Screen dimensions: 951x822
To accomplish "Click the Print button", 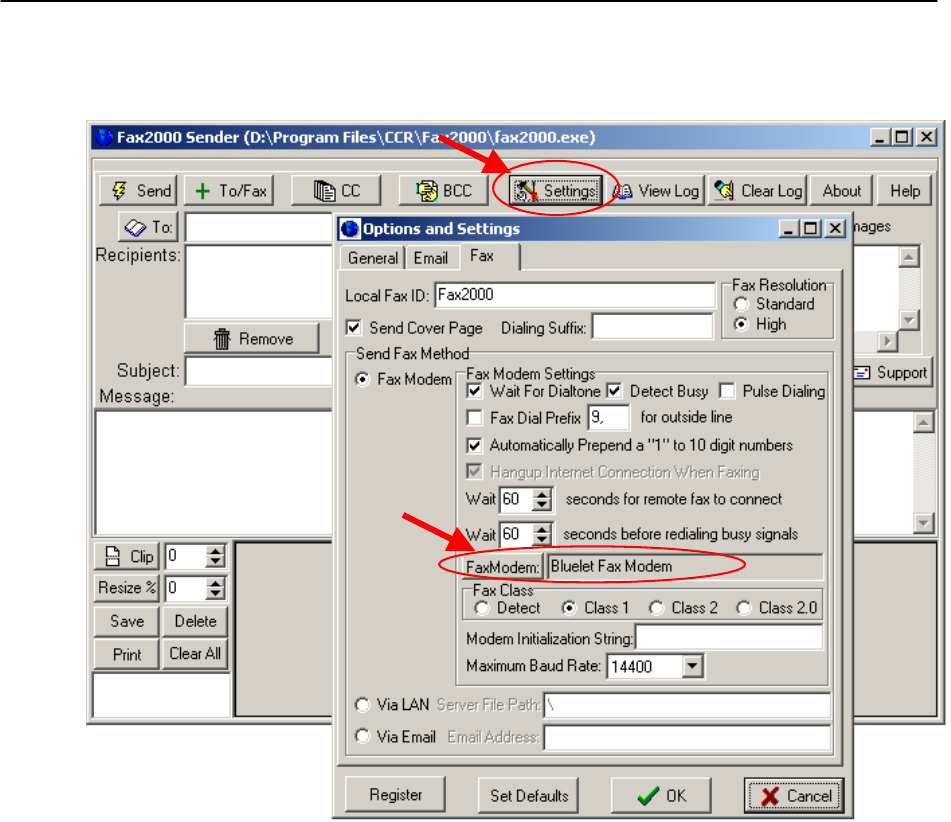I will [x=127, y=655].
